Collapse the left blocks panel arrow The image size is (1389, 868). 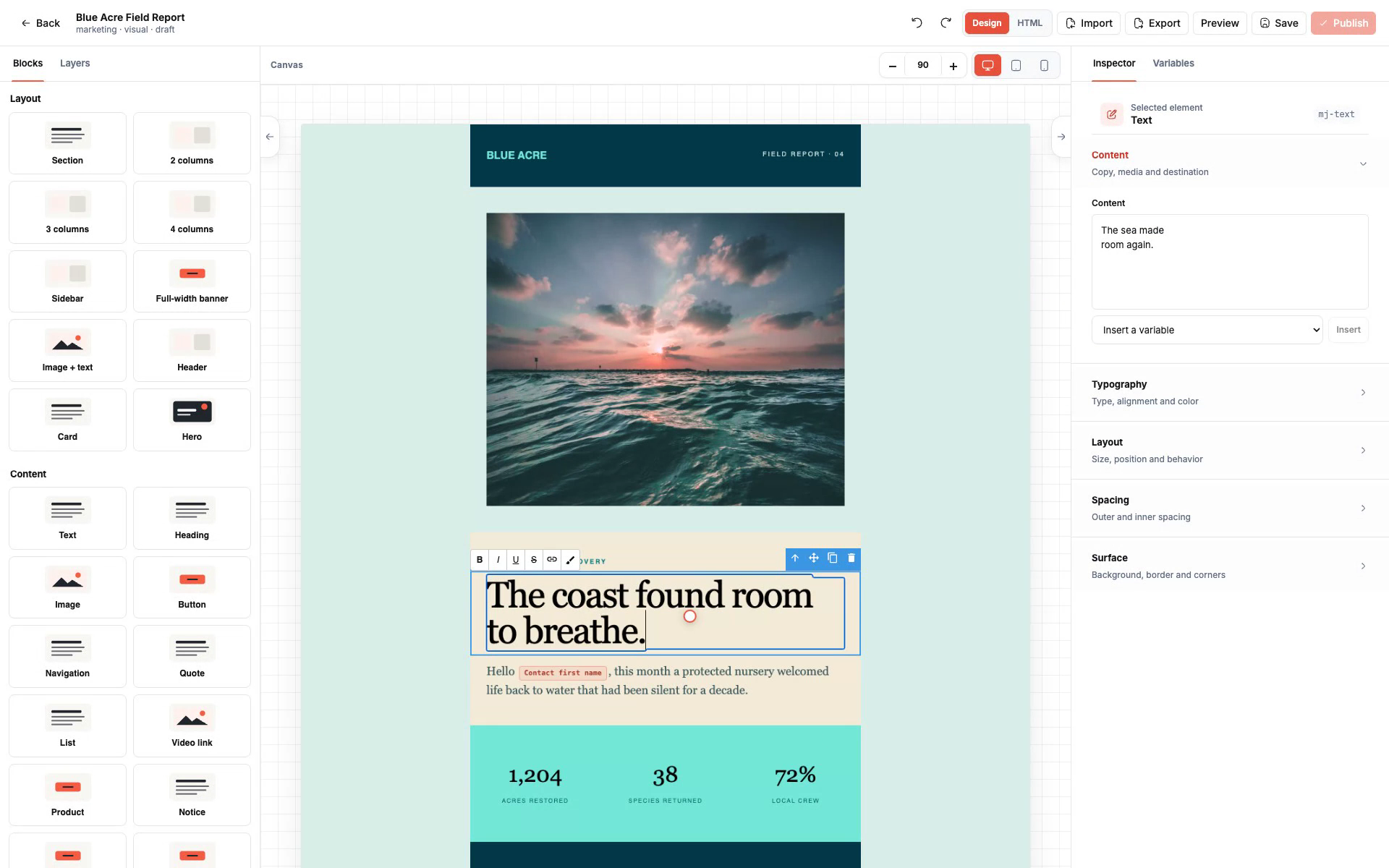click(270, 137)
